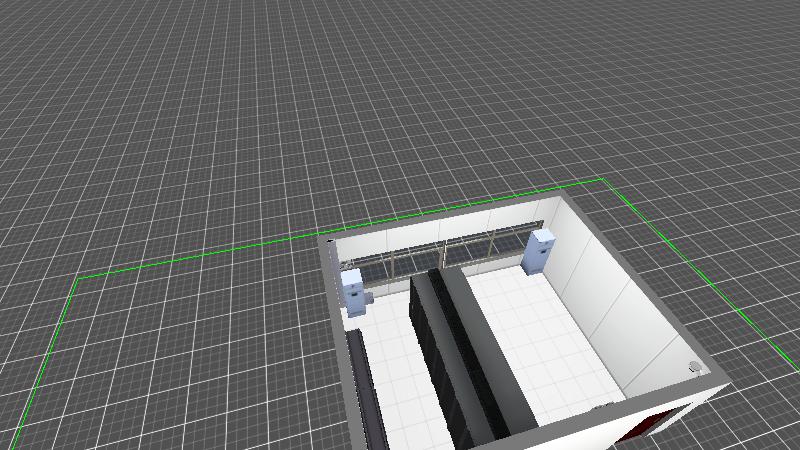800x450 pixels.
Task: Click the glass window panels on back wall
Action: pyautogui.click(x=440, y=256)
